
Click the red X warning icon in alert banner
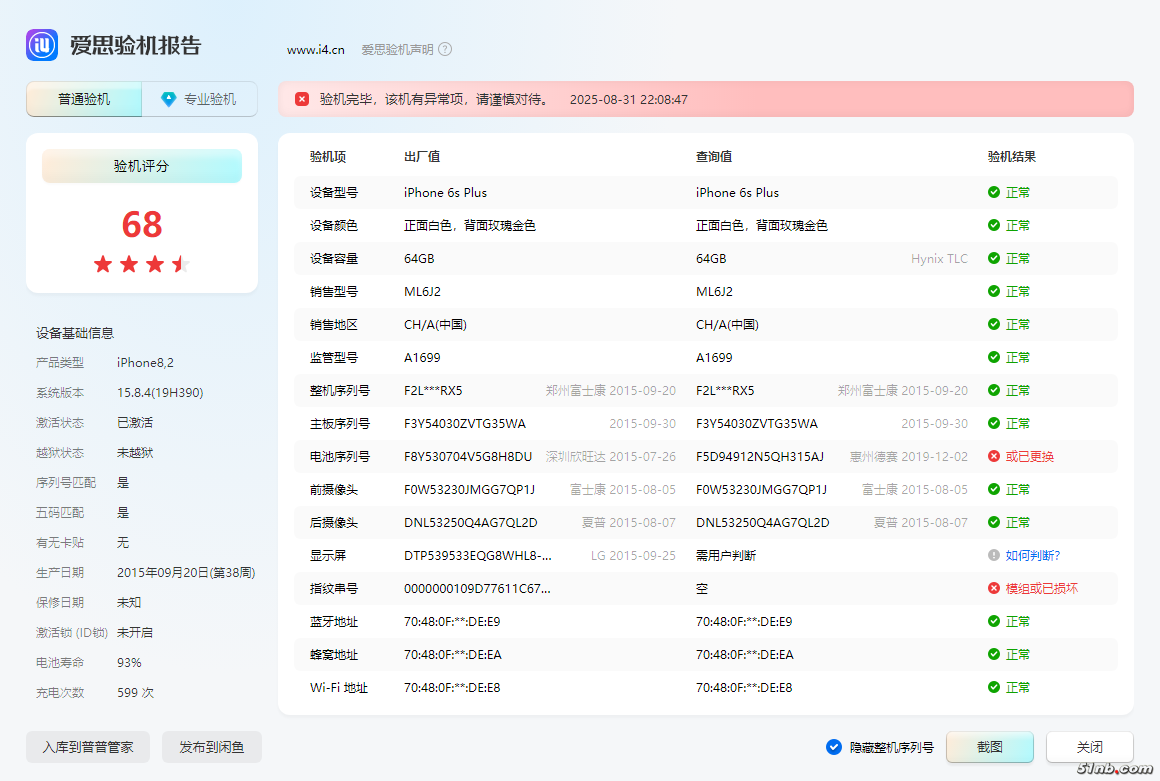click(302, 99)
